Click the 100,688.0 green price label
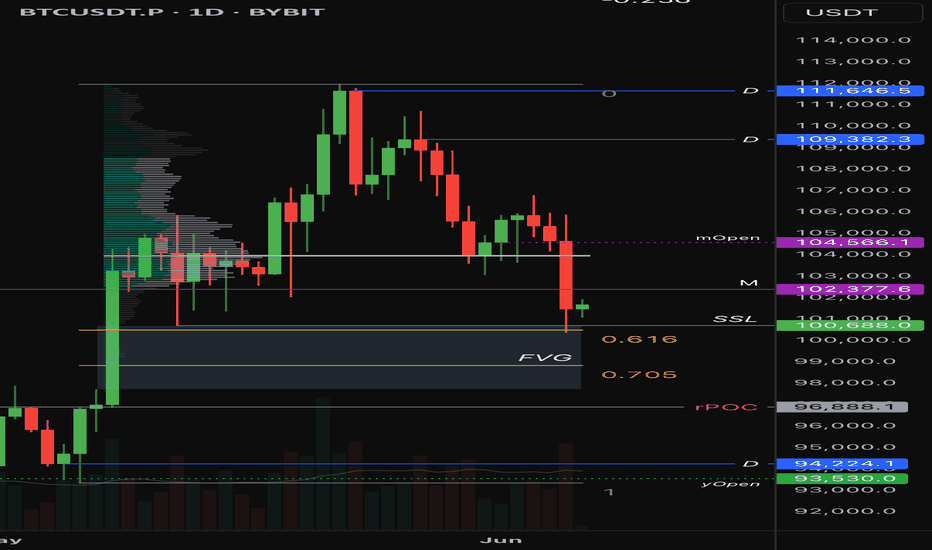Image resolution: width=932 pixels, height=550 pixels. click(850, 325)
